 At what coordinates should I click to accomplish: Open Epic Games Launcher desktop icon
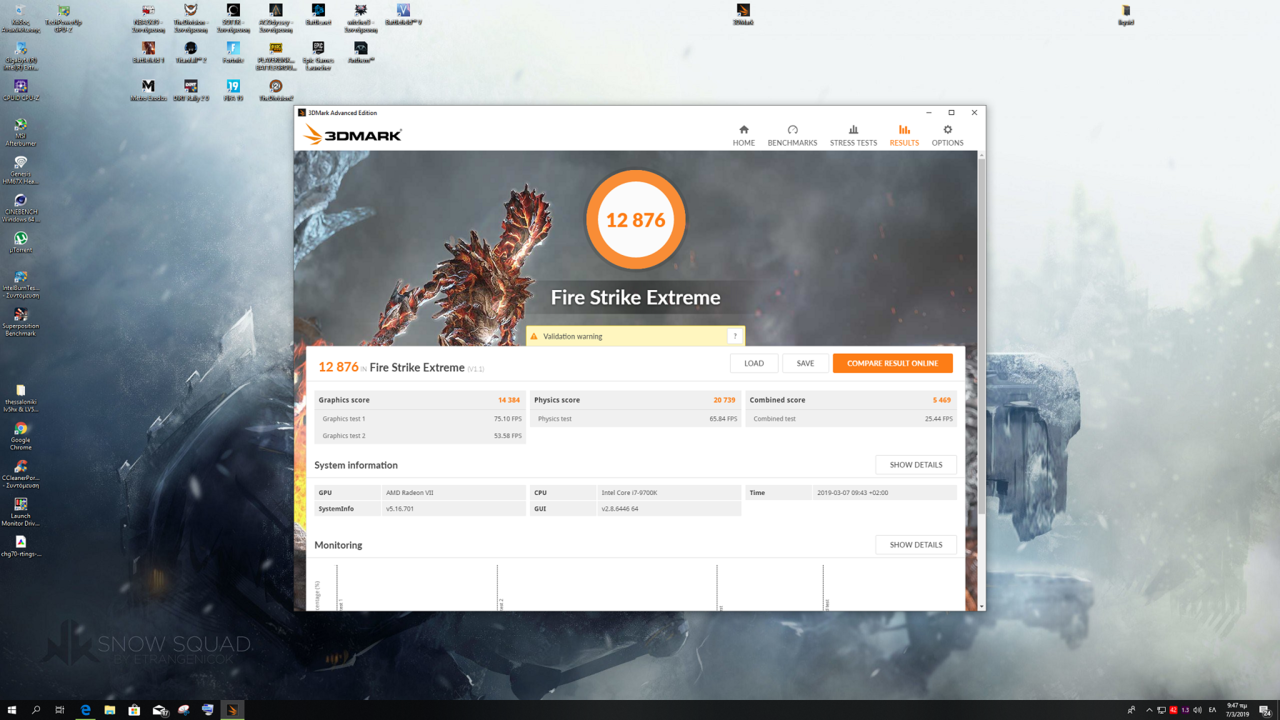tap(318, 55)
